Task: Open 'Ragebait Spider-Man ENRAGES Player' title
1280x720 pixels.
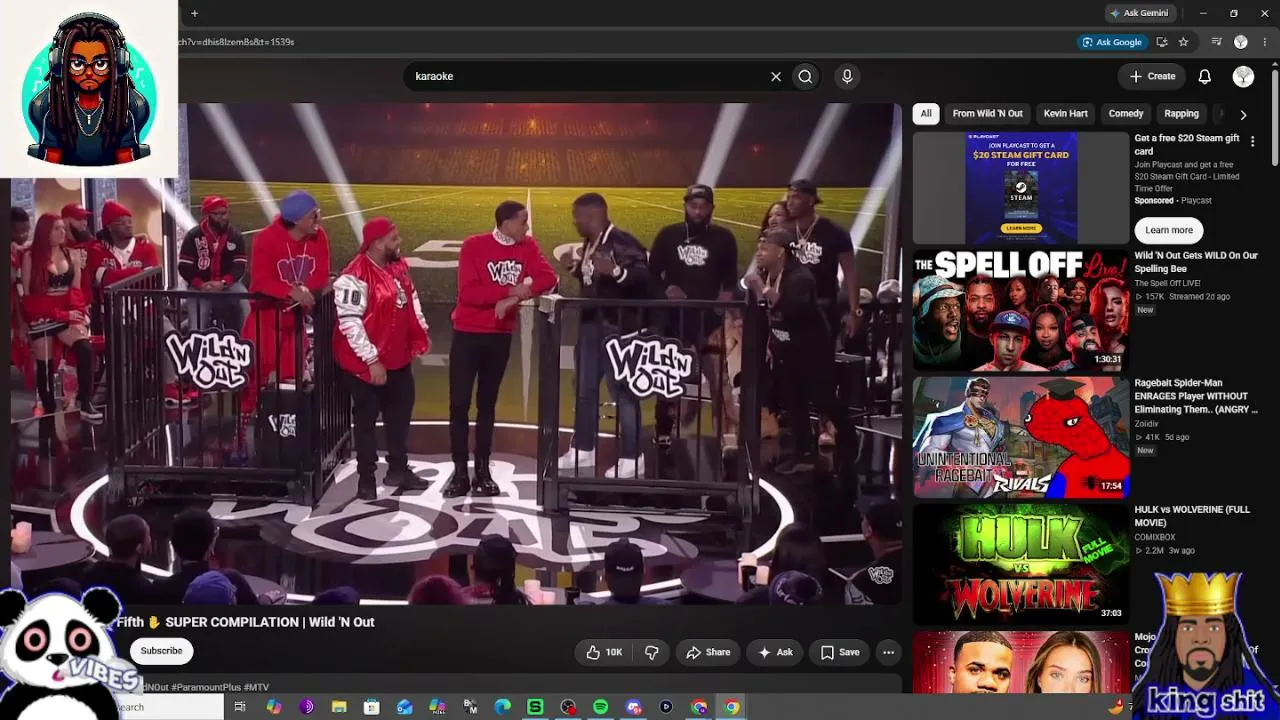Action: [x=1196, y=396]
